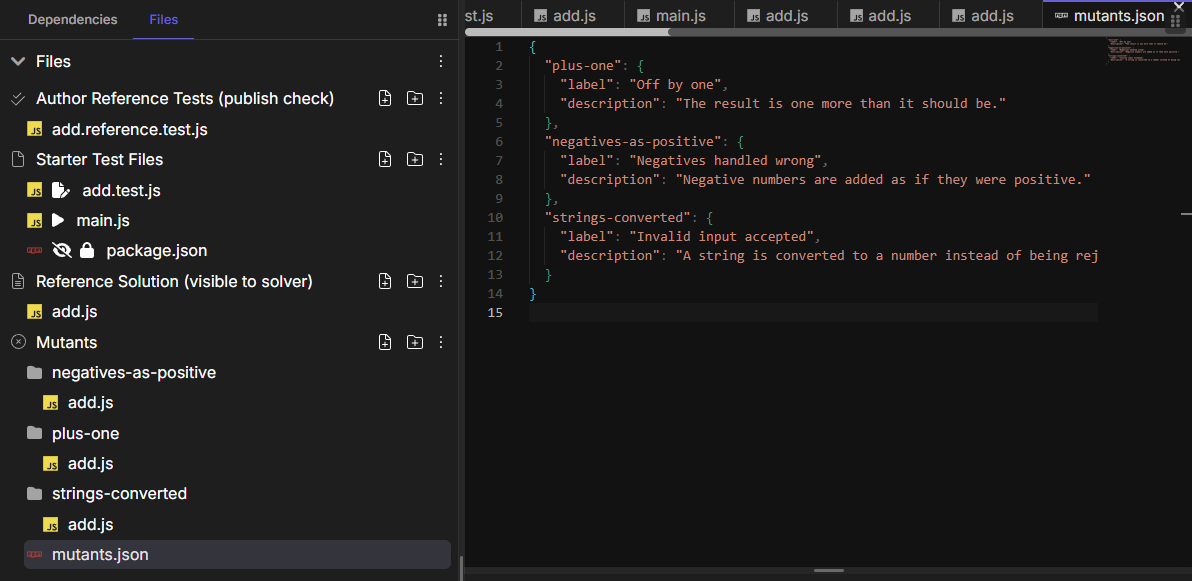
Task: Open package.json file
Action: pyautogui.click(x=157, y=250)
